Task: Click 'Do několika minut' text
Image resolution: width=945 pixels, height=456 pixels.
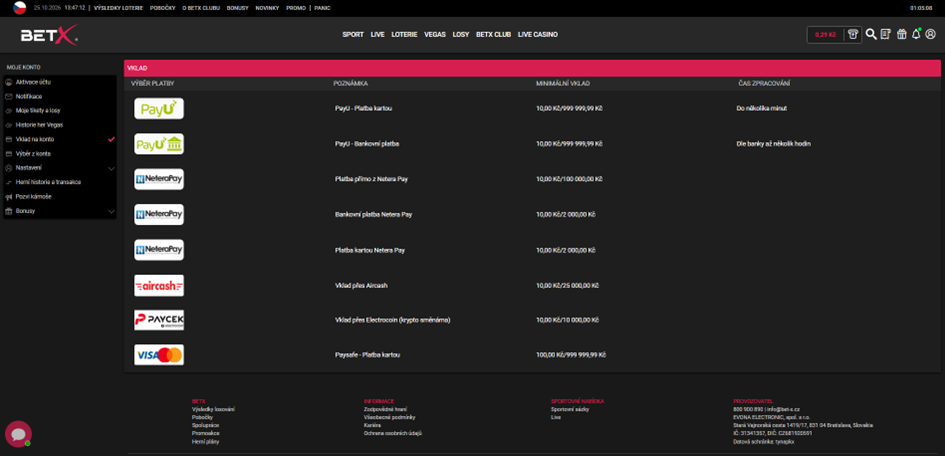Action: 761,108
